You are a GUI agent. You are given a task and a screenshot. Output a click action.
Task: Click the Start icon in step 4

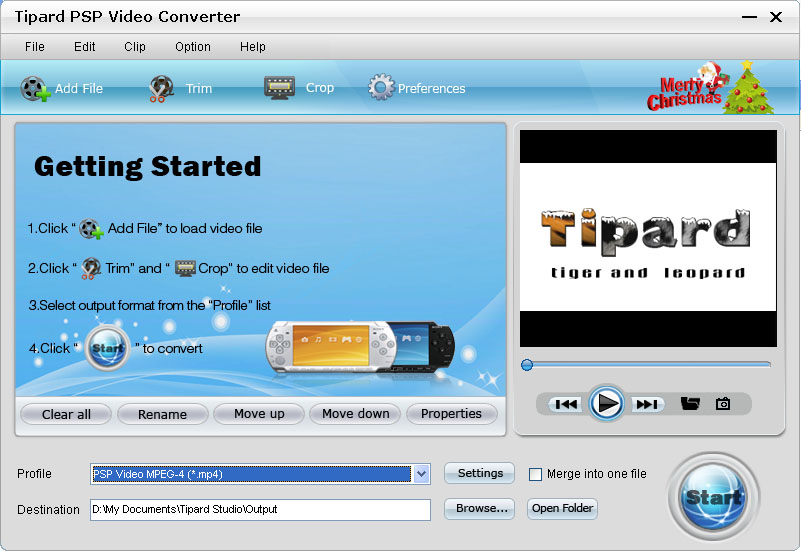pyautogui.click(x=107, y=349)
